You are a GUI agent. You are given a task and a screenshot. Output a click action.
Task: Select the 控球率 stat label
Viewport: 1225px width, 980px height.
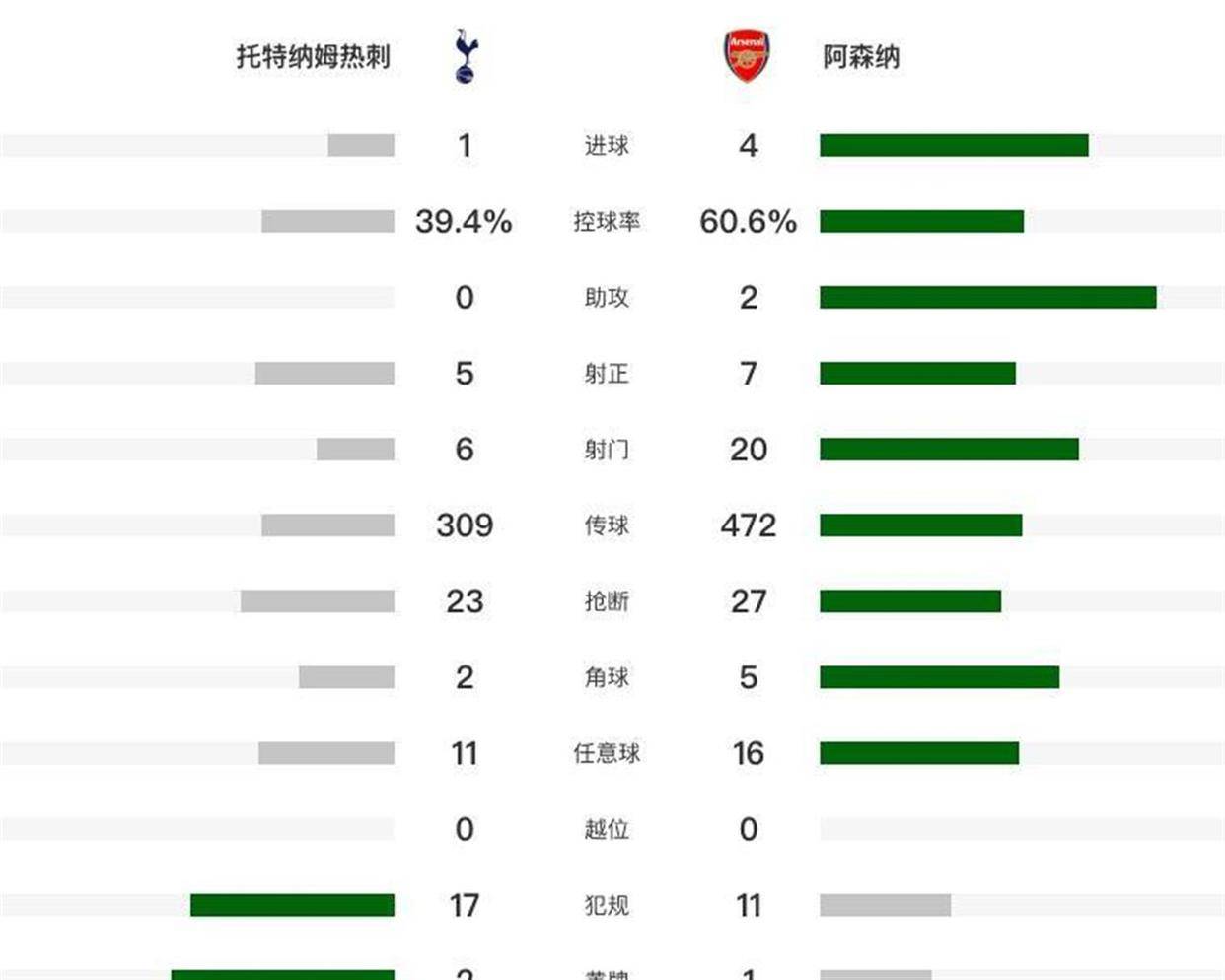607,222
